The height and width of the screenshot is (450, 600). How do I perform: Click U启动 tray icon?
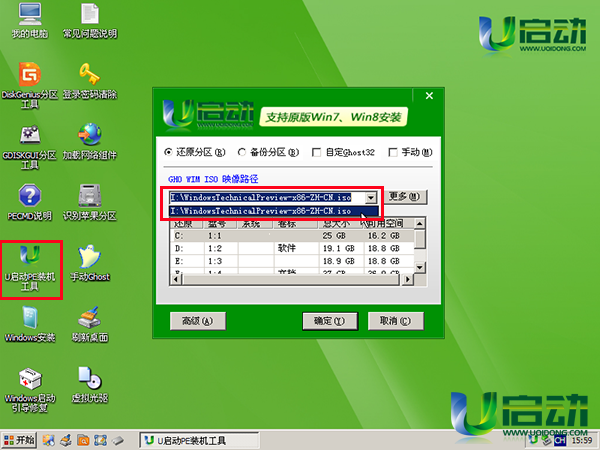533,440
